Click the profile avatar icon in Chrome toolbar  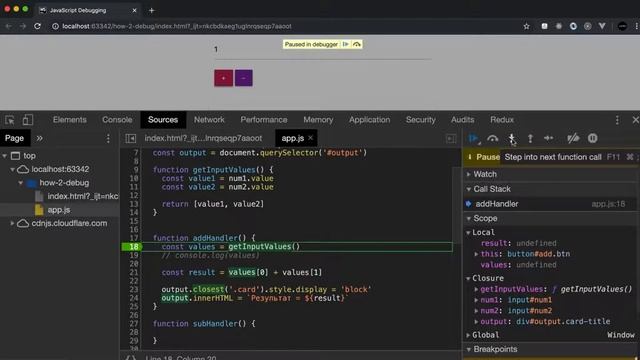(x=622, y=26)
